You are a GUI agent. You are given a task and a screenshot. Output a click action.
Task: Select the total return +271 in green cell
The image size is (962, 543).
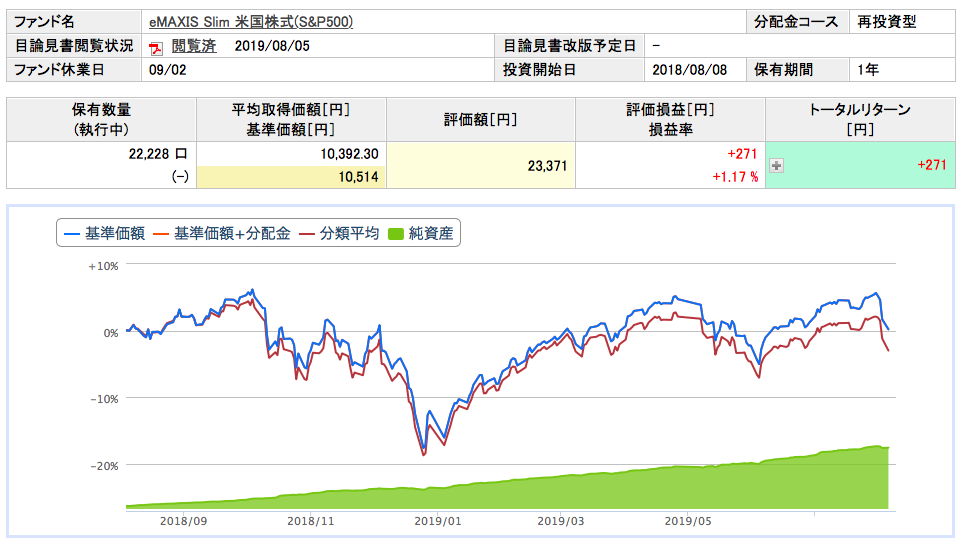coord(932,165)
